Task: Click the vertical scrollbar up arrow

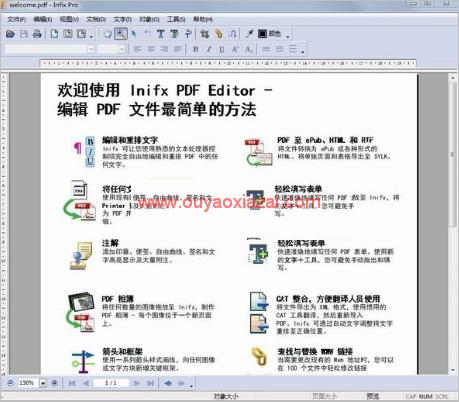Action: (453, 78)
